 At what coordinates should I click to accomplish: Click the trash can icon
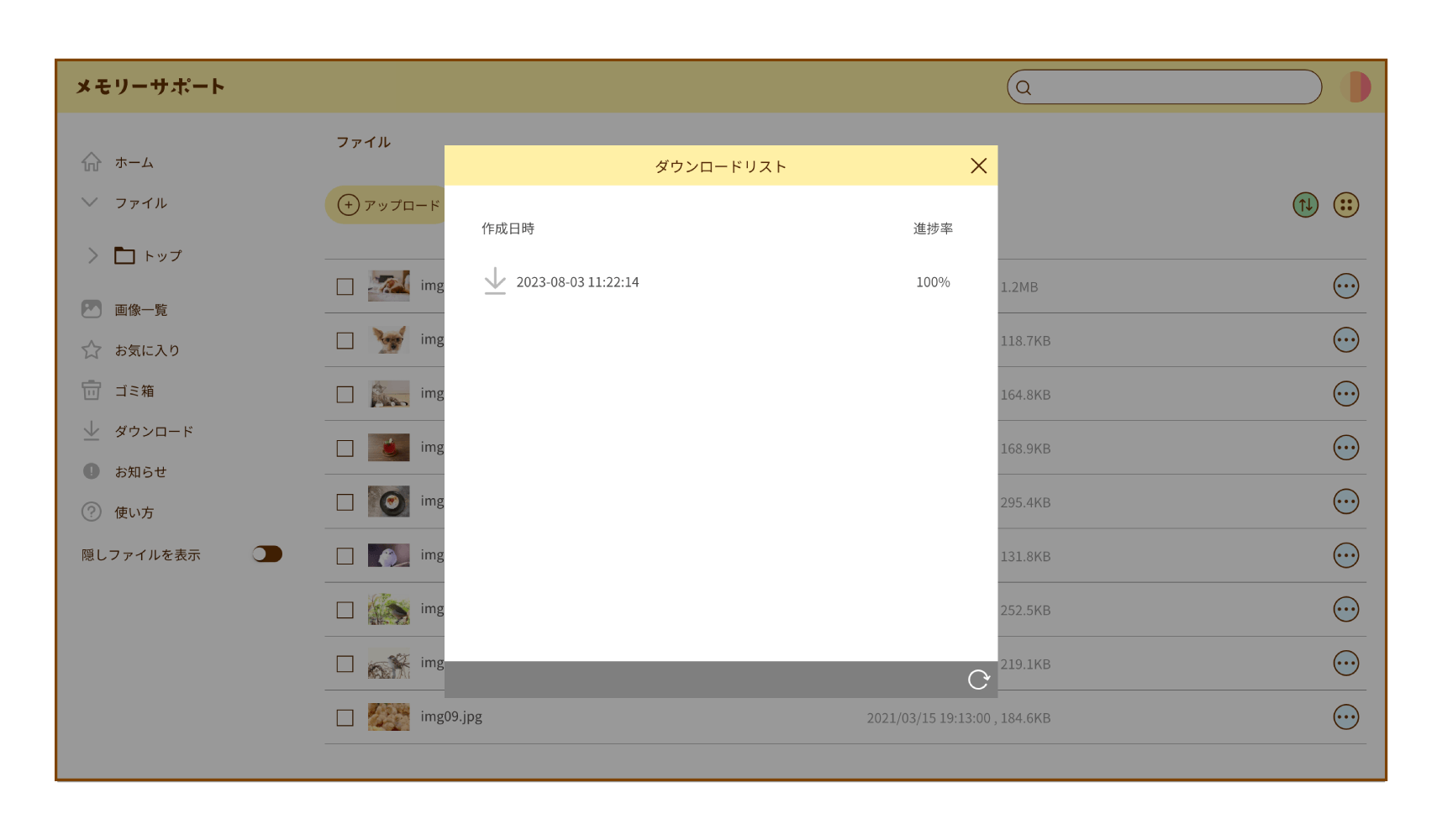coord(91,390)
